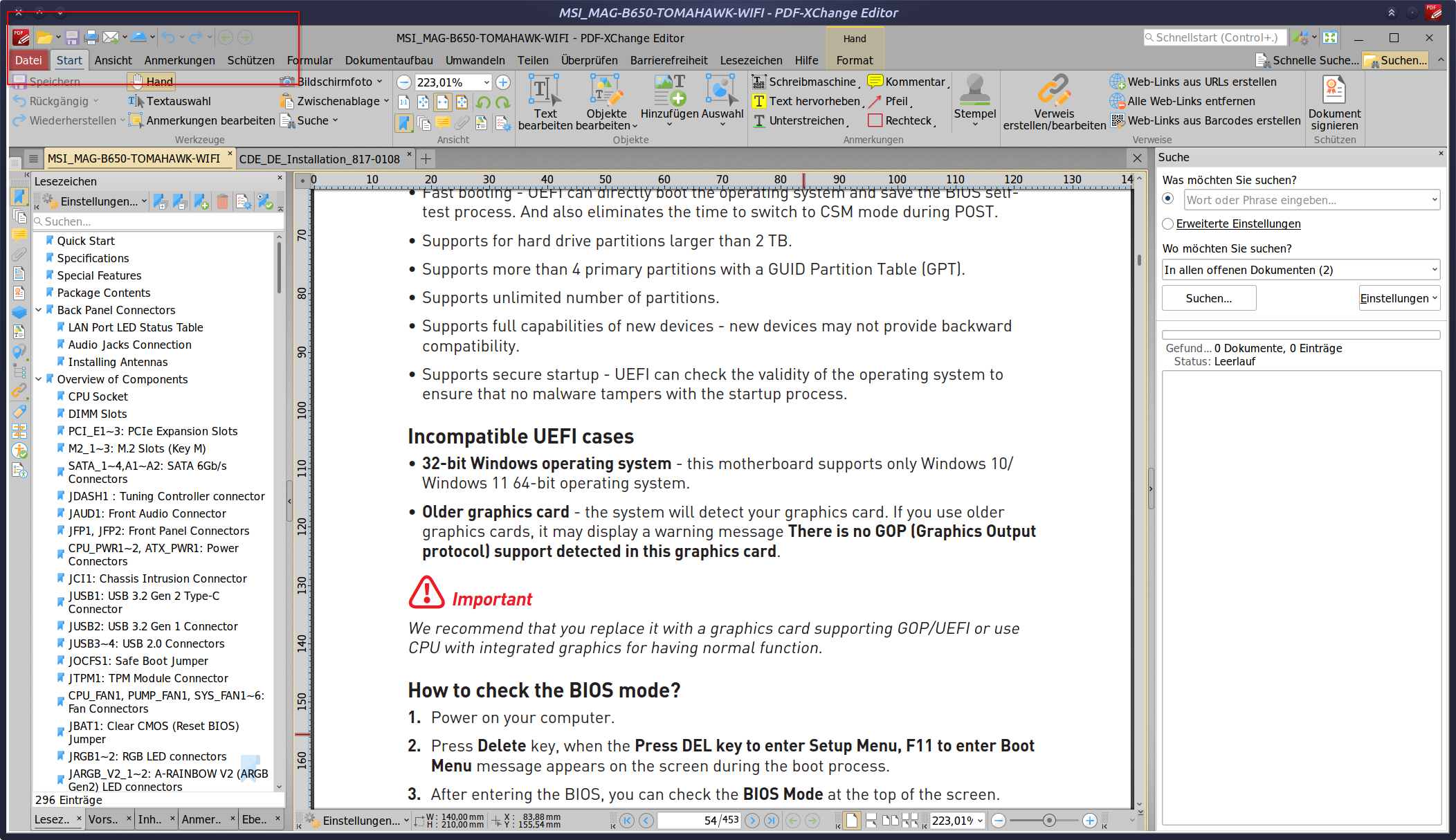Toggle Fit Width view button in ribbon
1456x840 pixels.
pyautogui.click(x=442, y=102)
